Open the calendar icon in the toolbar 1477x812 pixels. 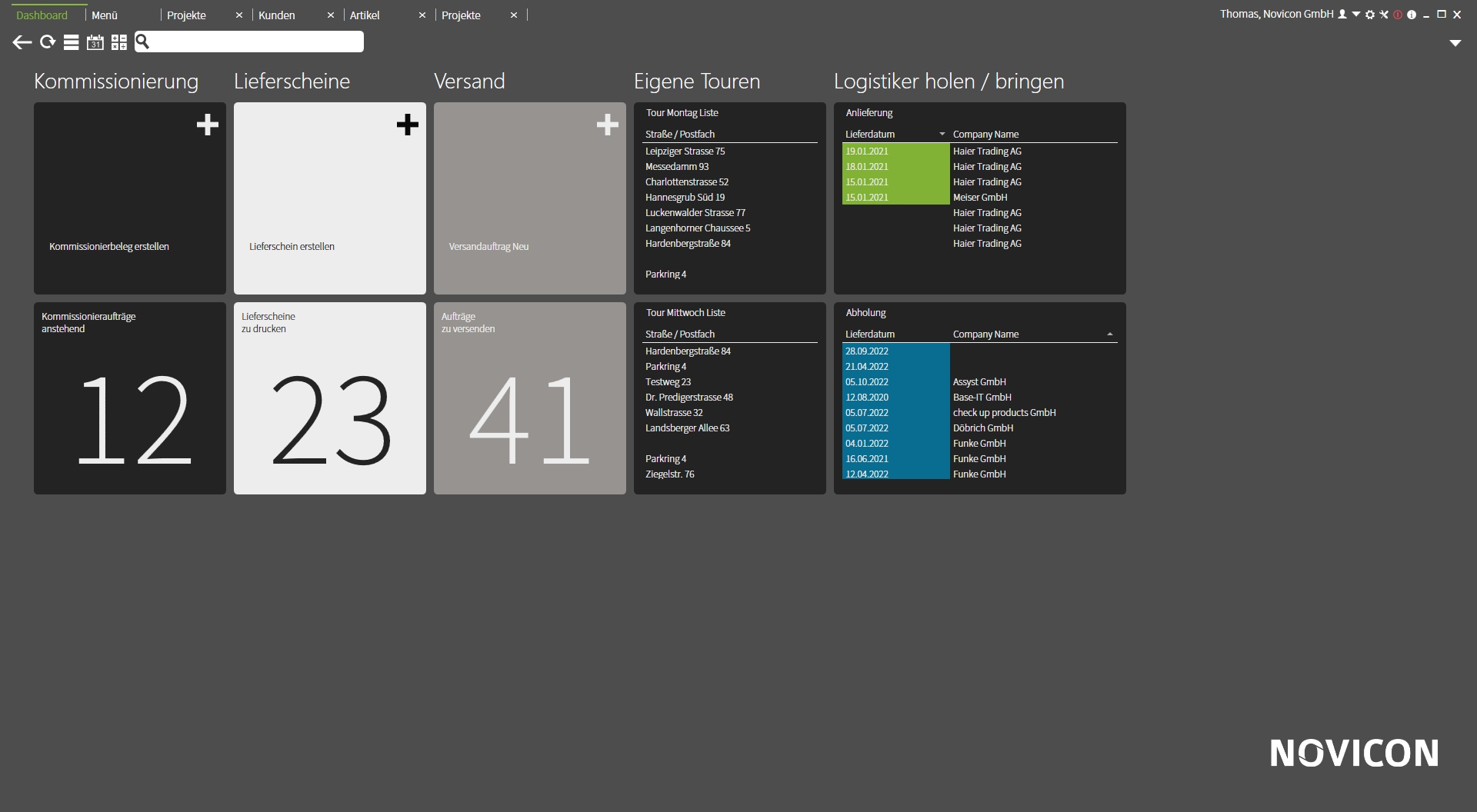95,42
